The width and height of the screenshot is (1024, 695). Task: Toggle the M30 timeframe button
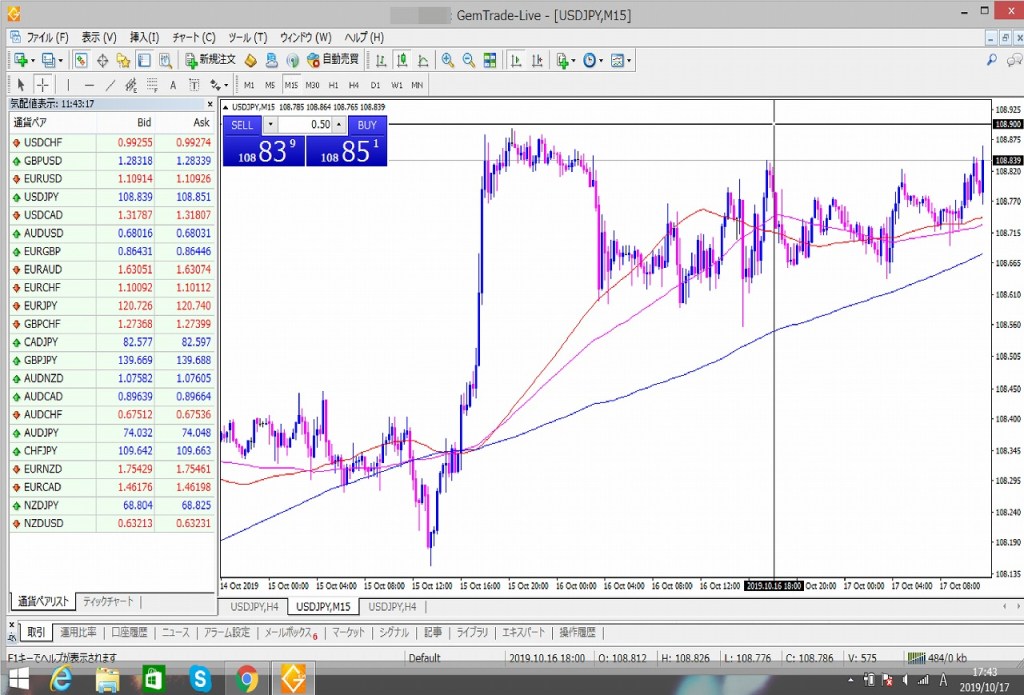[312, 85]
